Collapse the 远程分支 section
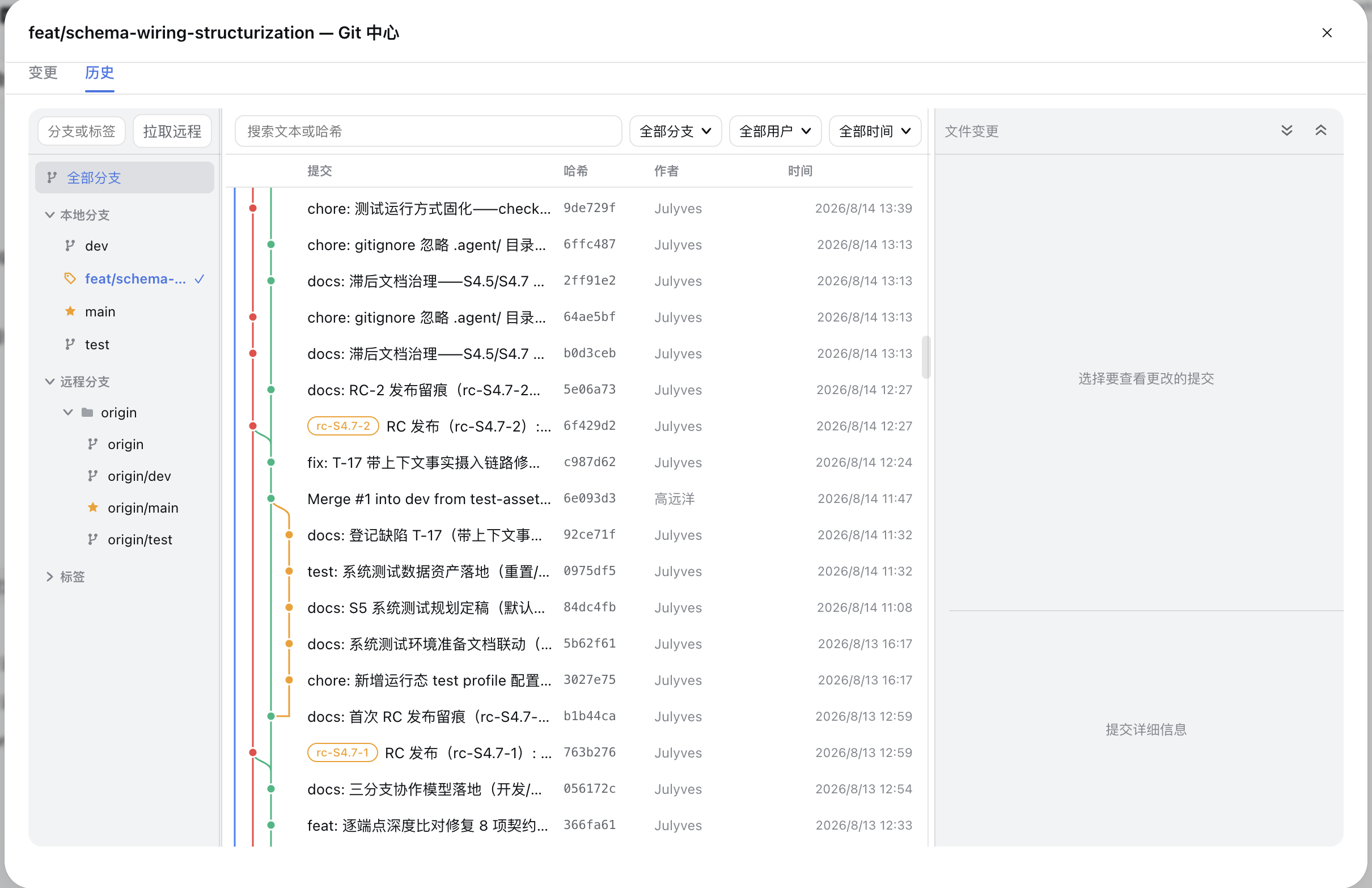This screenshot has width=1372, height=888. 49,382
